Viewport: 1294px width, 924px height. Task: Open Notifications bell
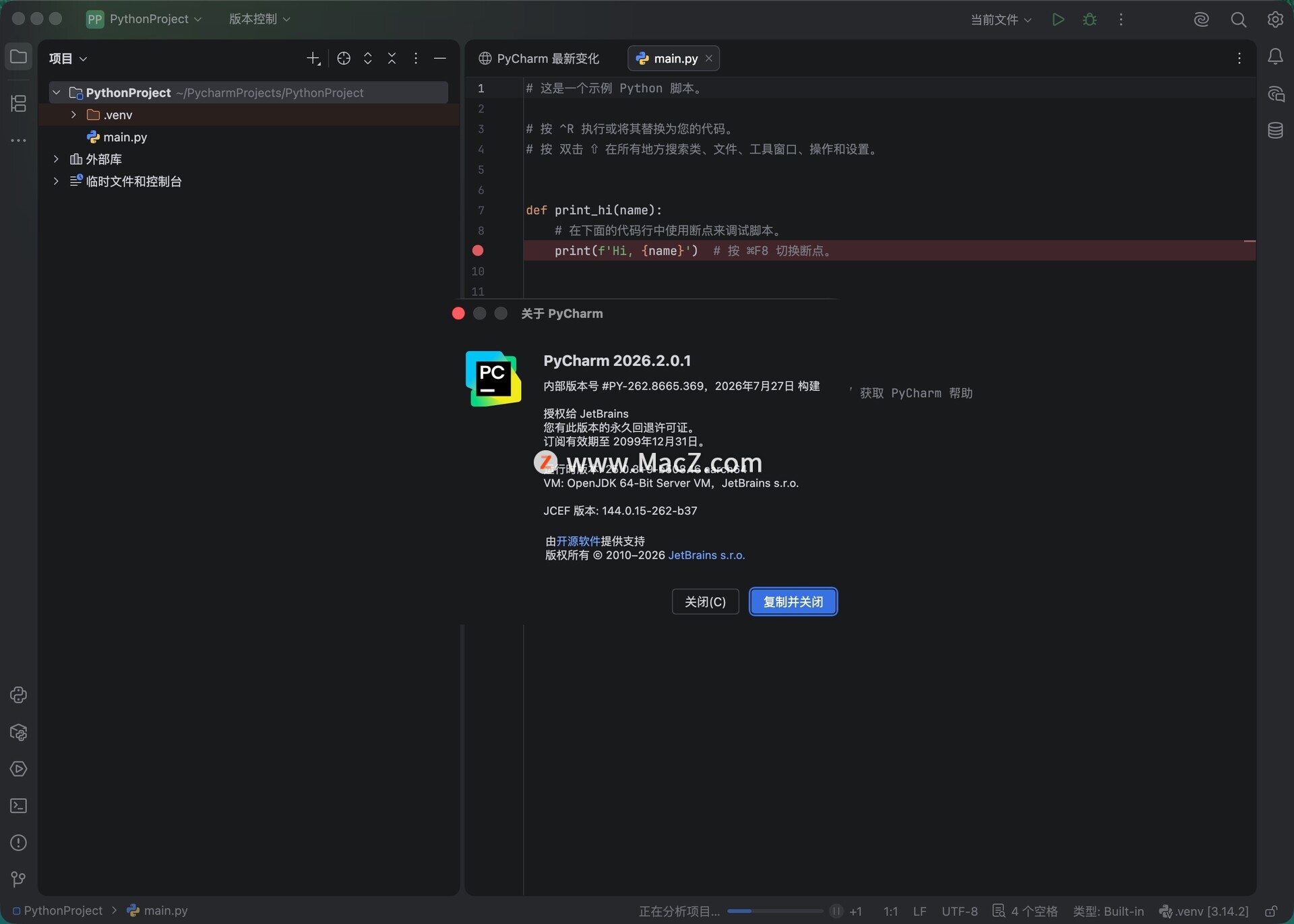pyautogui.click(x=1275, y=57)
